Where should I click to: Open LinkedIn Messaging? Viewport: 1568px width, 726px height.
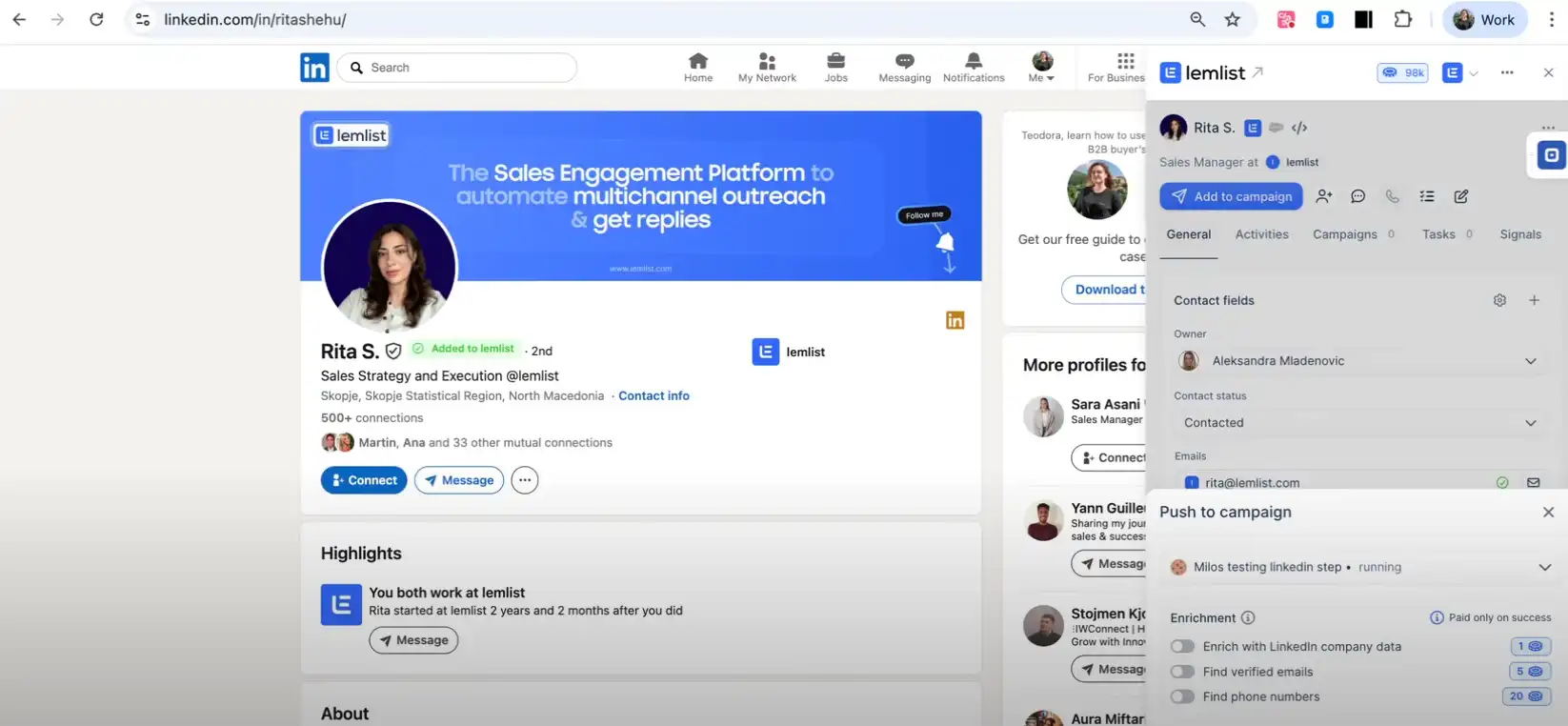click(x=905, y=68)
